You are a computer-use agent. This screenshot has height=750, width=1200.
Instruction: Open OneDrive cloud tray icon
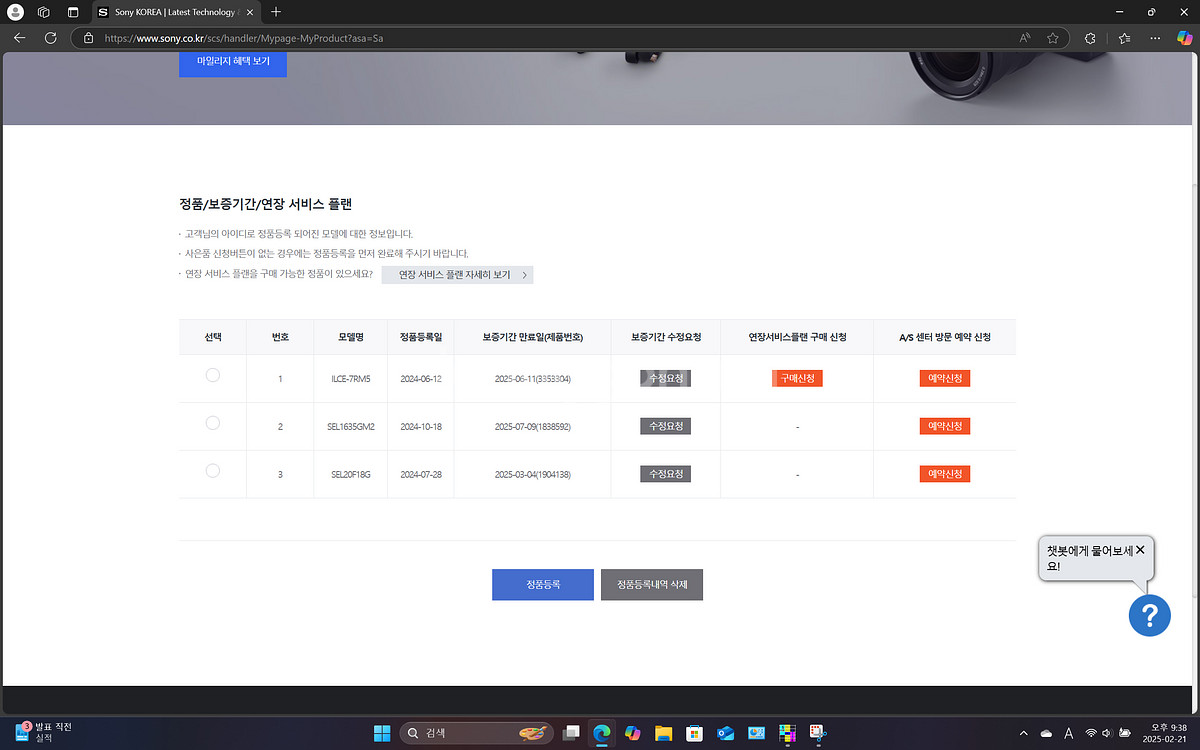coord(1046,733)
